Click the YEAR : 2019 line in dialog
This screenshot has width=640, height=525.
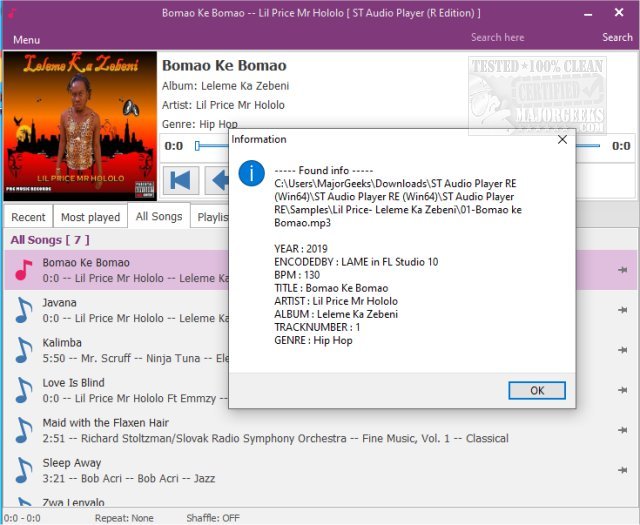coord(301,249)
